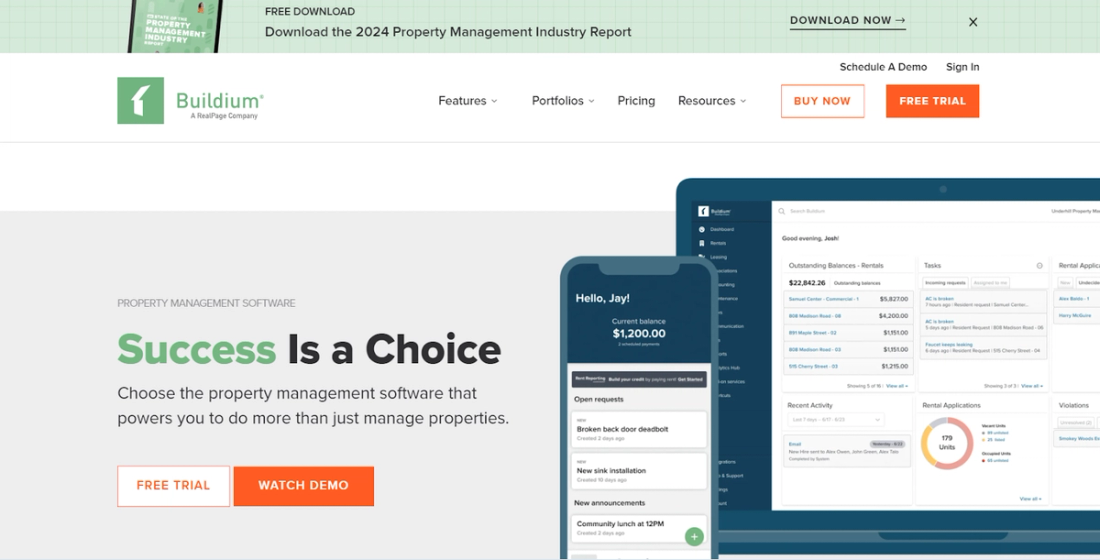This screenshot has width=1100, height=560.
Task: Click View all under the Rental Applications chart
Action: [1030, 498]
